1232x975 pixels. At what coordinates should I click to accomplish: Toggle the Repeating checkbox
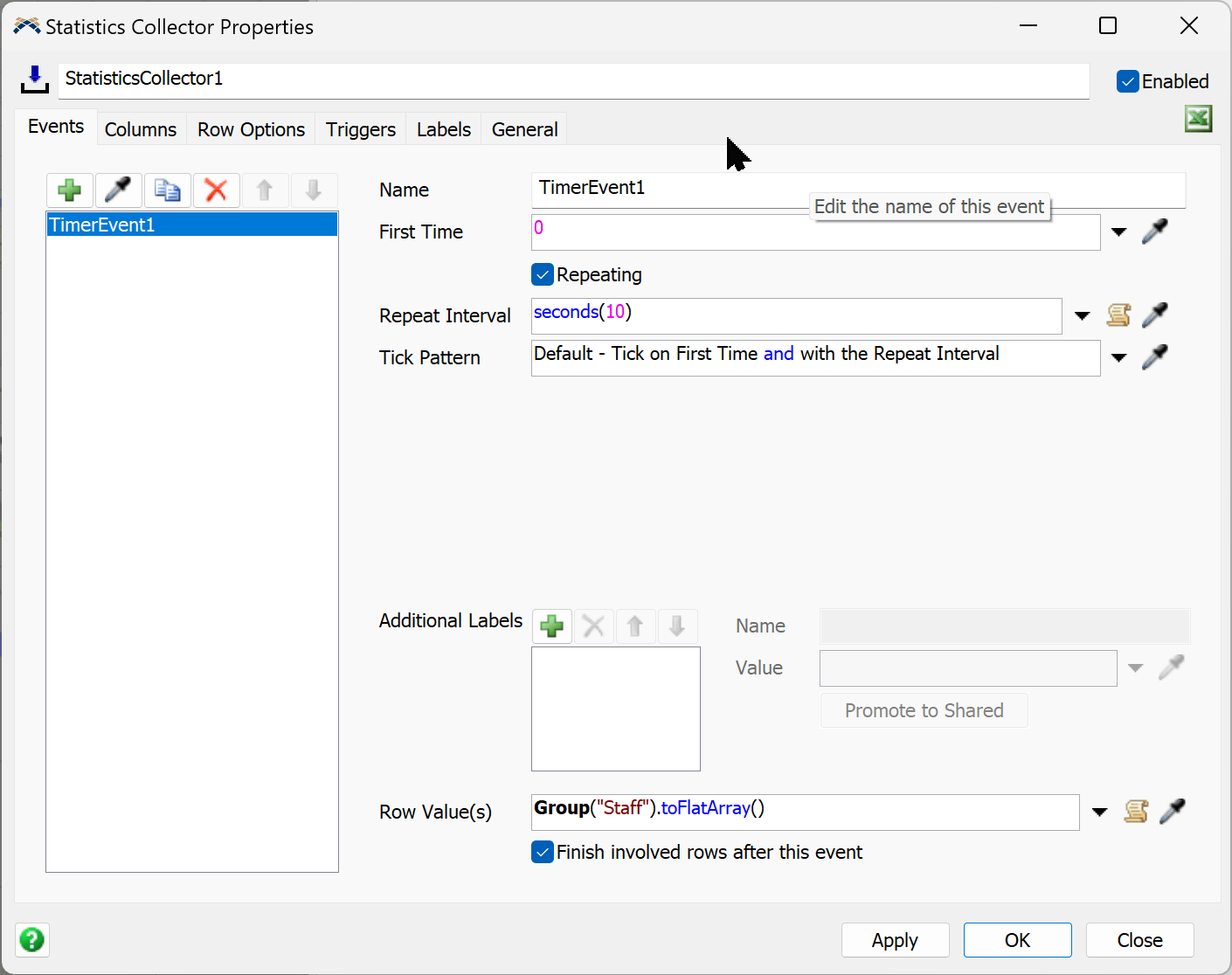click(543, 274)
